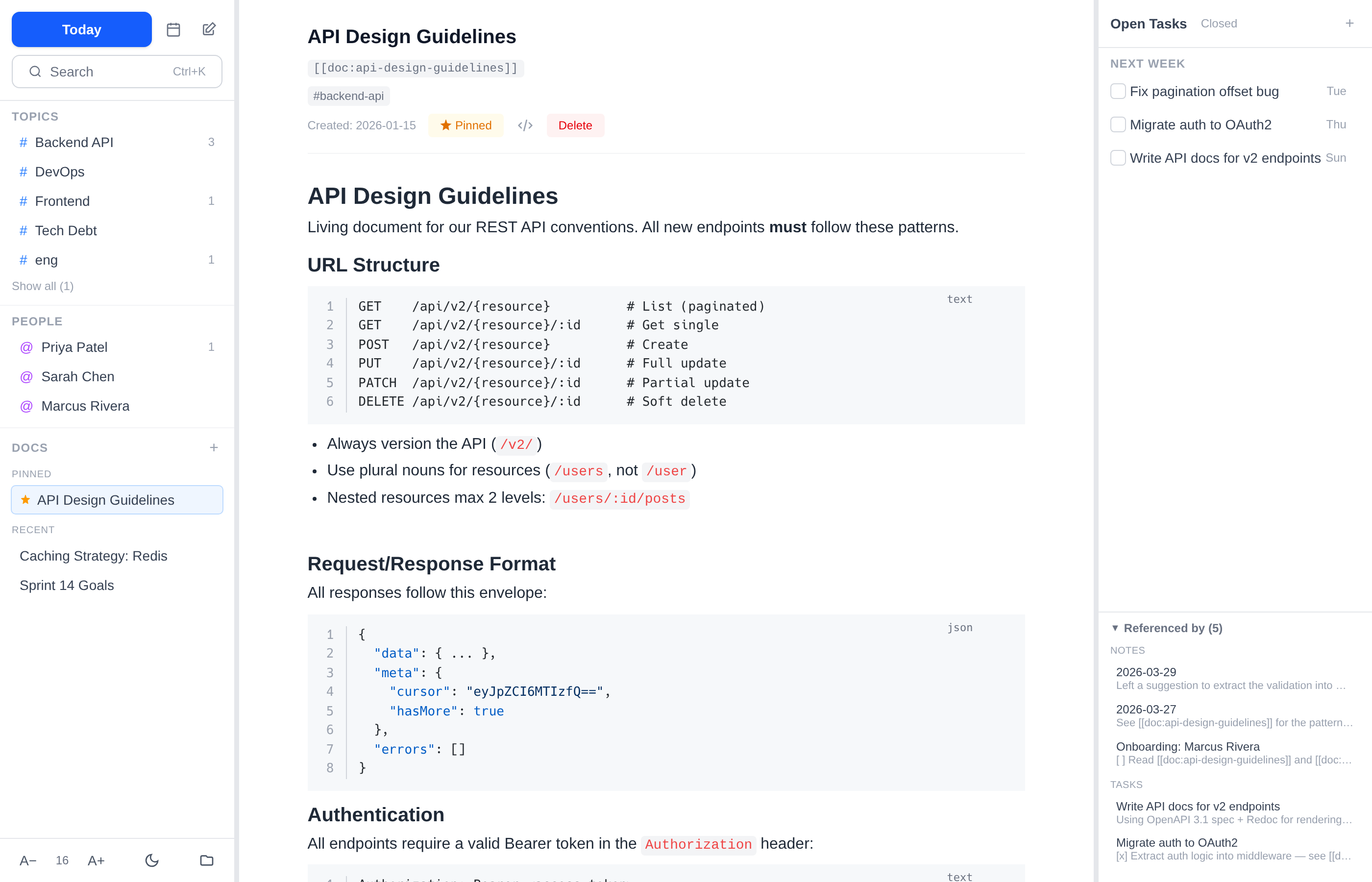Toggle the Pinned star button
Image resolution: width=1372 pixels, height=882 pixels.
[465, 125]
